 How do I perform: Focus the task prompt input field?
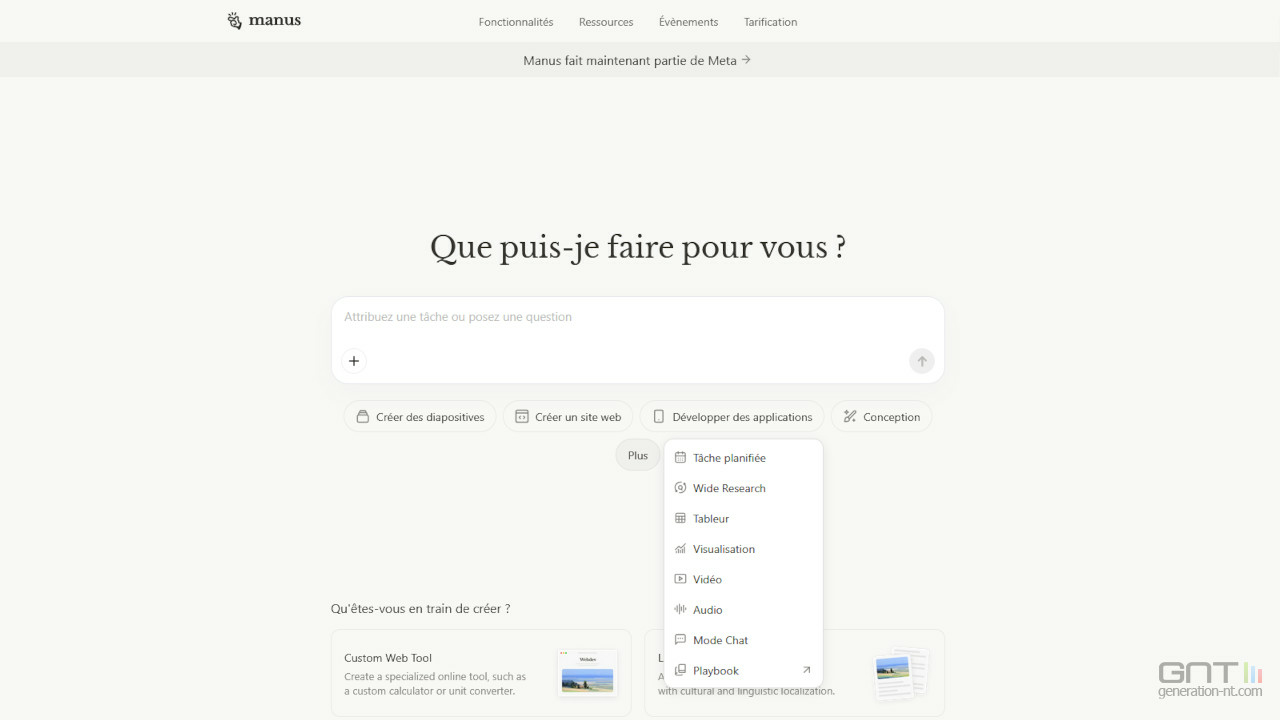click(637, 317)
